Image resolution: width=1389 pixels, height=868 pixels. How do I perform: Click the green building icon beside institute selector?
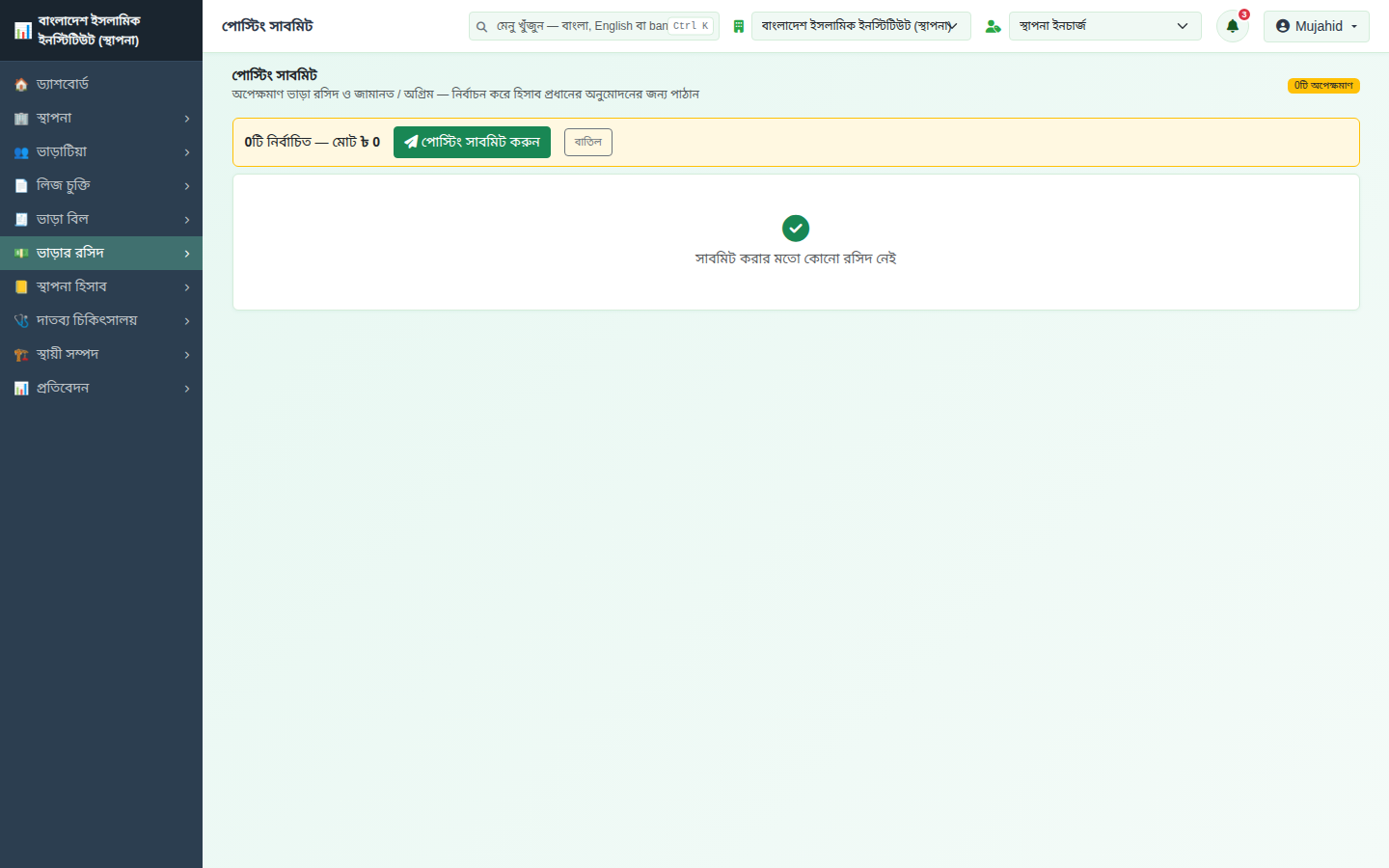(x=738, y=26)
